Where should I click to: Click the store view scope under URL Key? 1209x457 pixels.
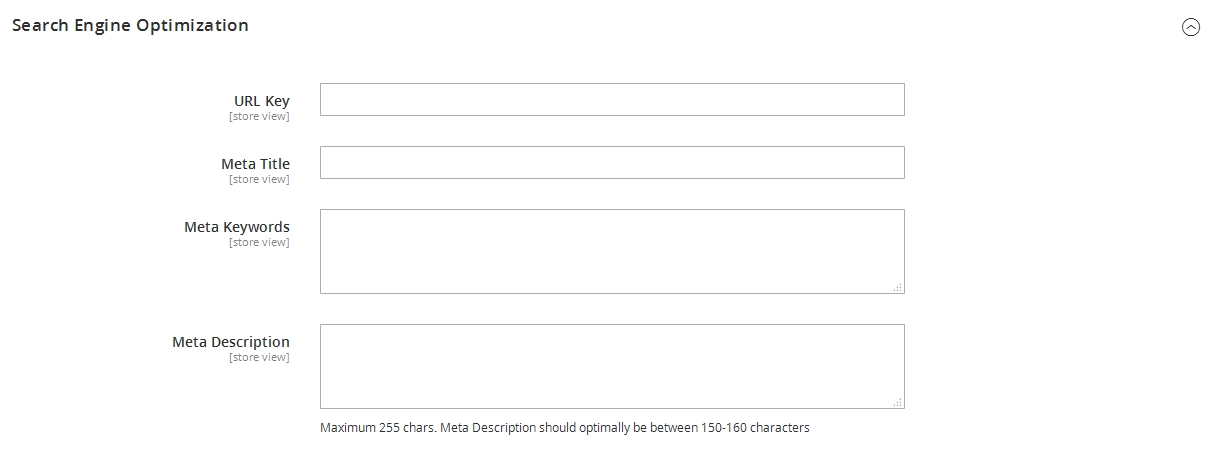pyautogui.click(x=259, y=117)
